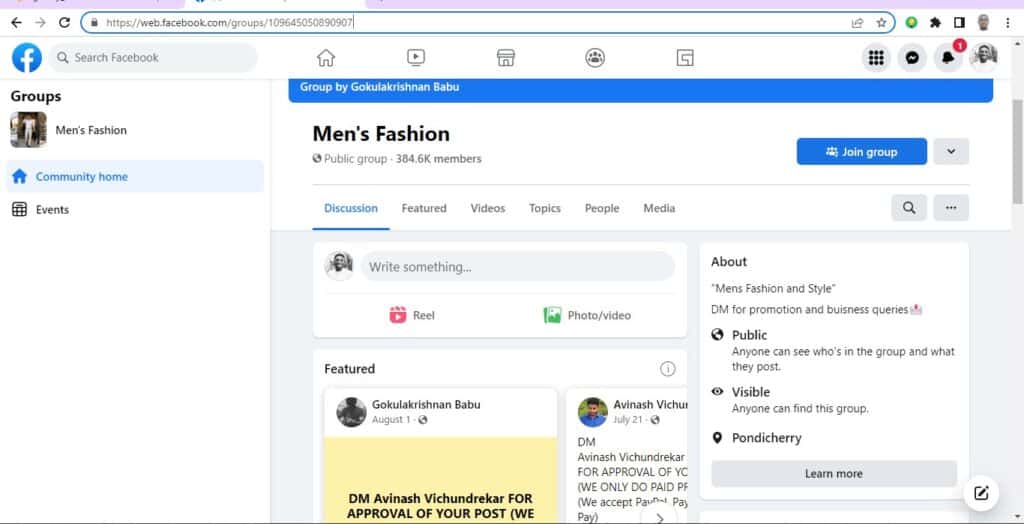Open the Watch video icon
Screen dimensions: 1024x524
[415, 57]
